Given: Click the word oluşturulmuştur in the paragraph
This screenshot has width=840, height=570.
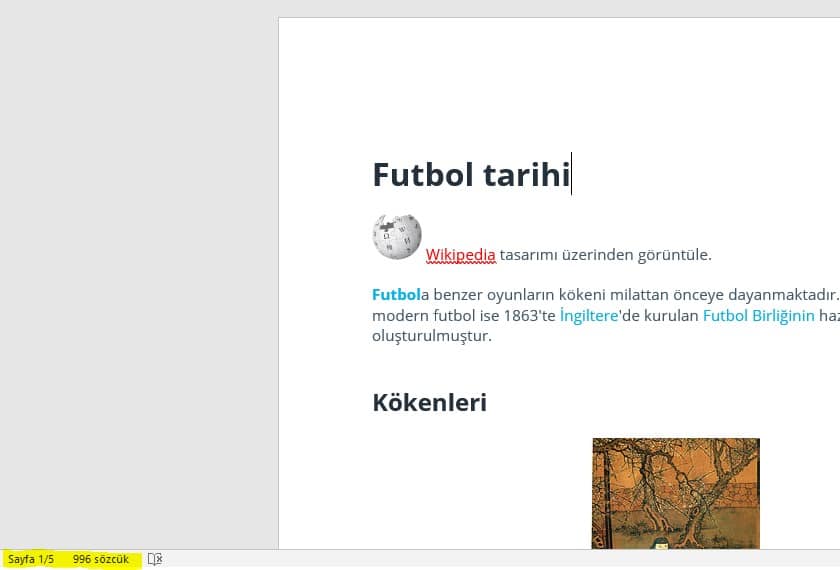Looking at the screenshot, I should pyautogui.click(x=431, y=336).
